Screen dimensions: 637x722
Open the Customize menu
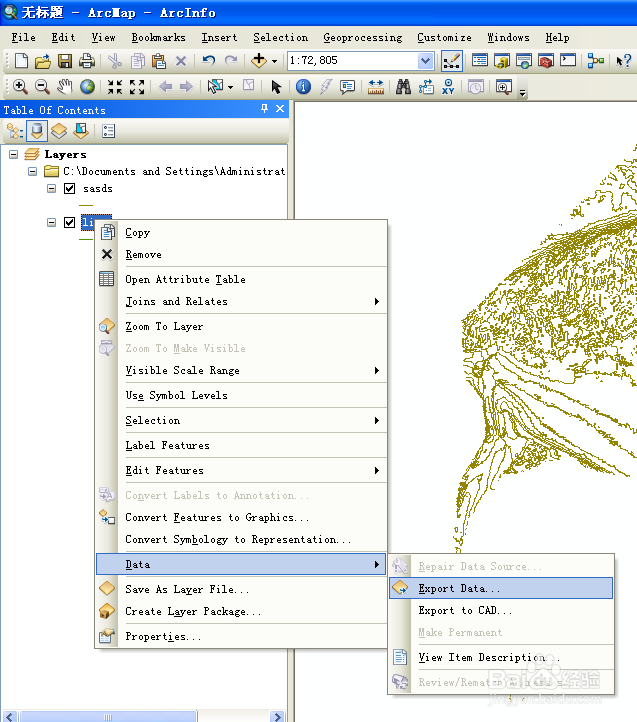click(x=444, y=37)
